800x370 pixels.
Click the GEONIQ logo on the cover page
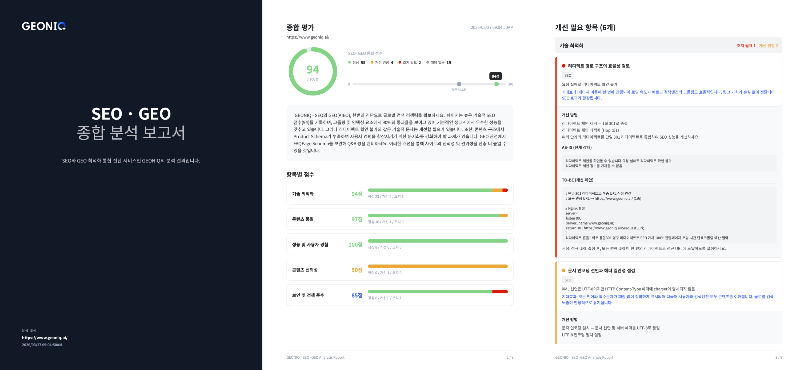44,26
